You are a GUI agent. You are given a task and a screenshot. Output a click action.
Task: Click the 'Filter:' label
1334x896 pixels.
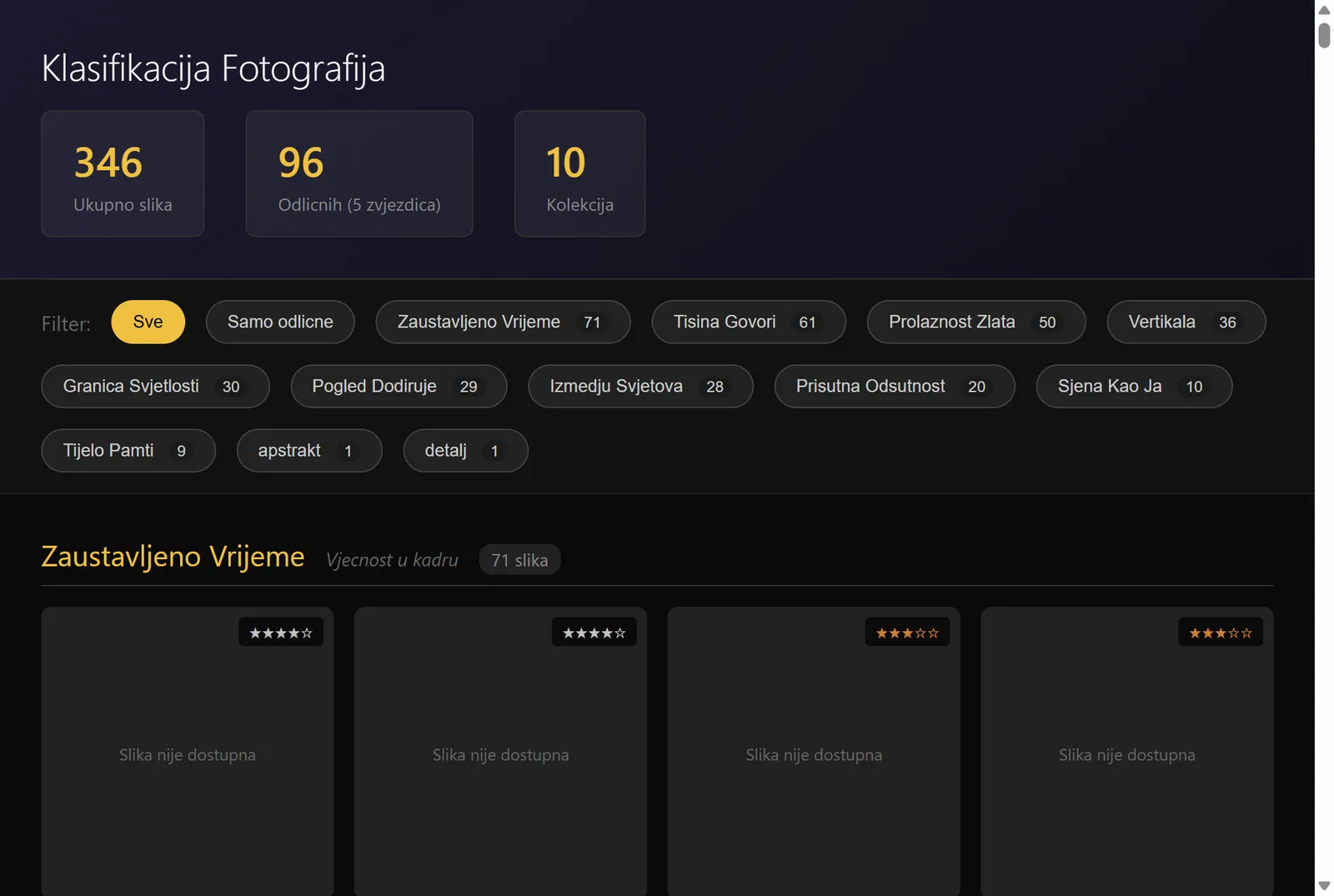66,324
